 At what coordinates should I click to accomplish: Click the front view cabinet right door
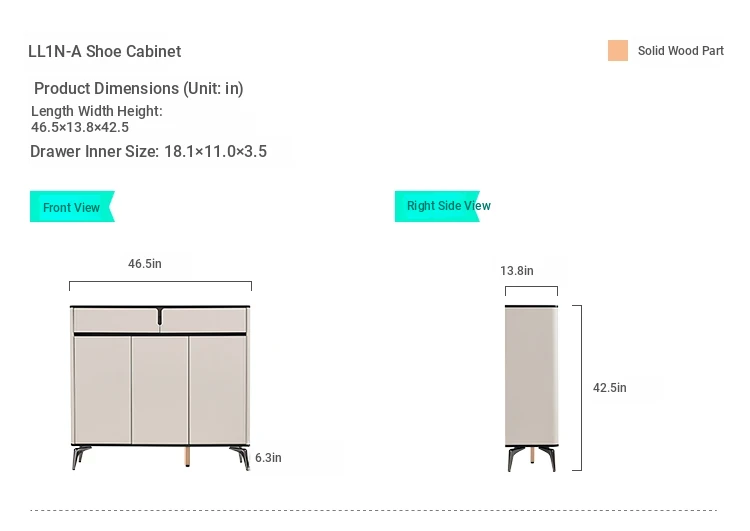pyautogui.click(x=218, y=390)
